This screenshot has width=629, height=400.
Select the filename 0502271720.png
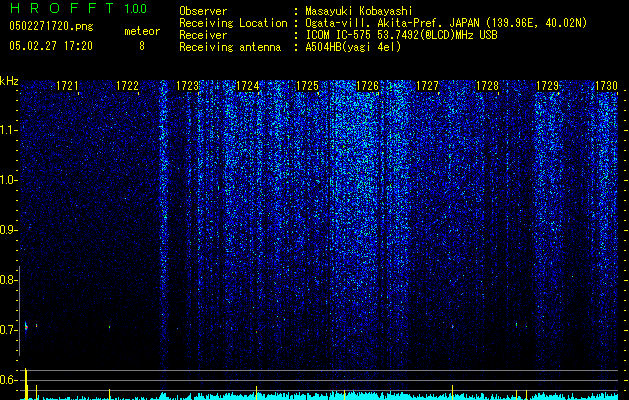pyautogui.click(x=51, y=26)
